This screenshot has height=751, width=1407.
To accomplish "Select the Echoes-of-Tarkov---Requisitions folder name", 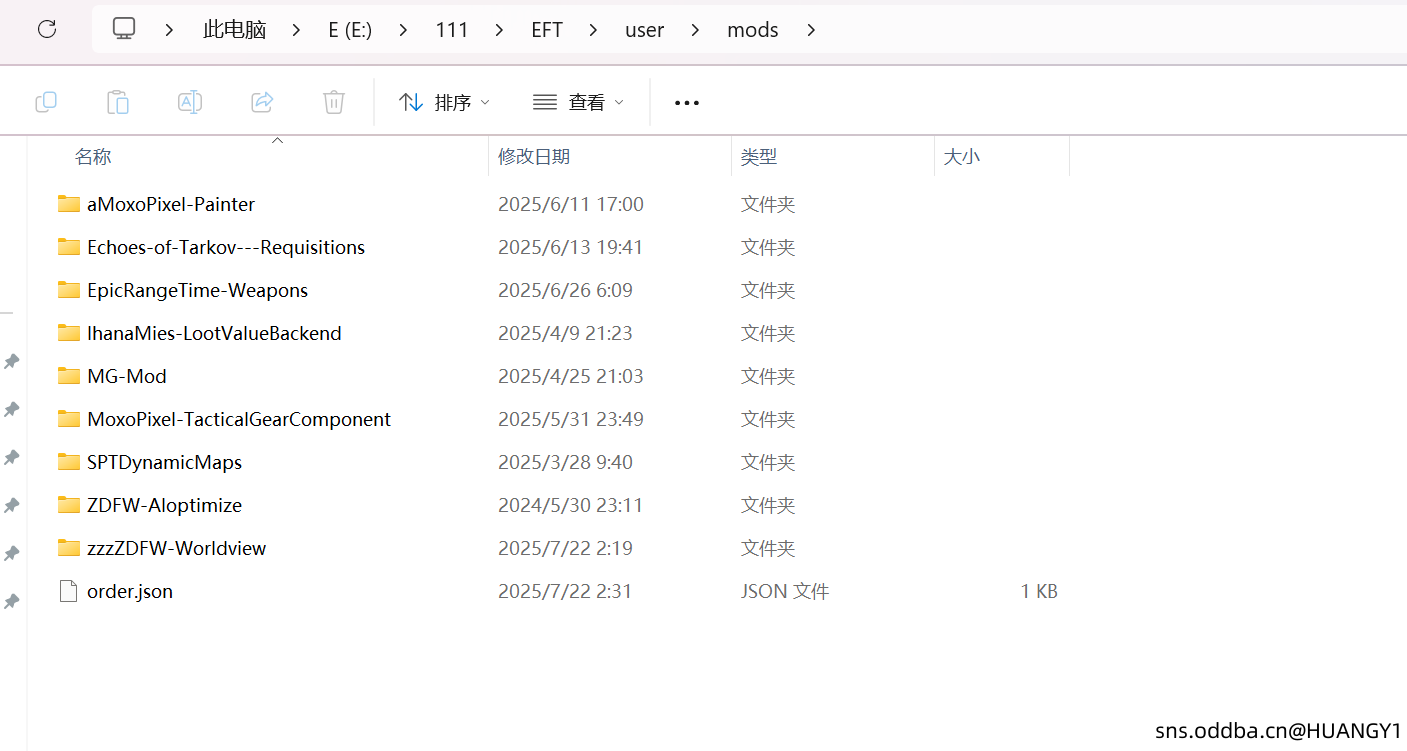I will click(226, 247).
